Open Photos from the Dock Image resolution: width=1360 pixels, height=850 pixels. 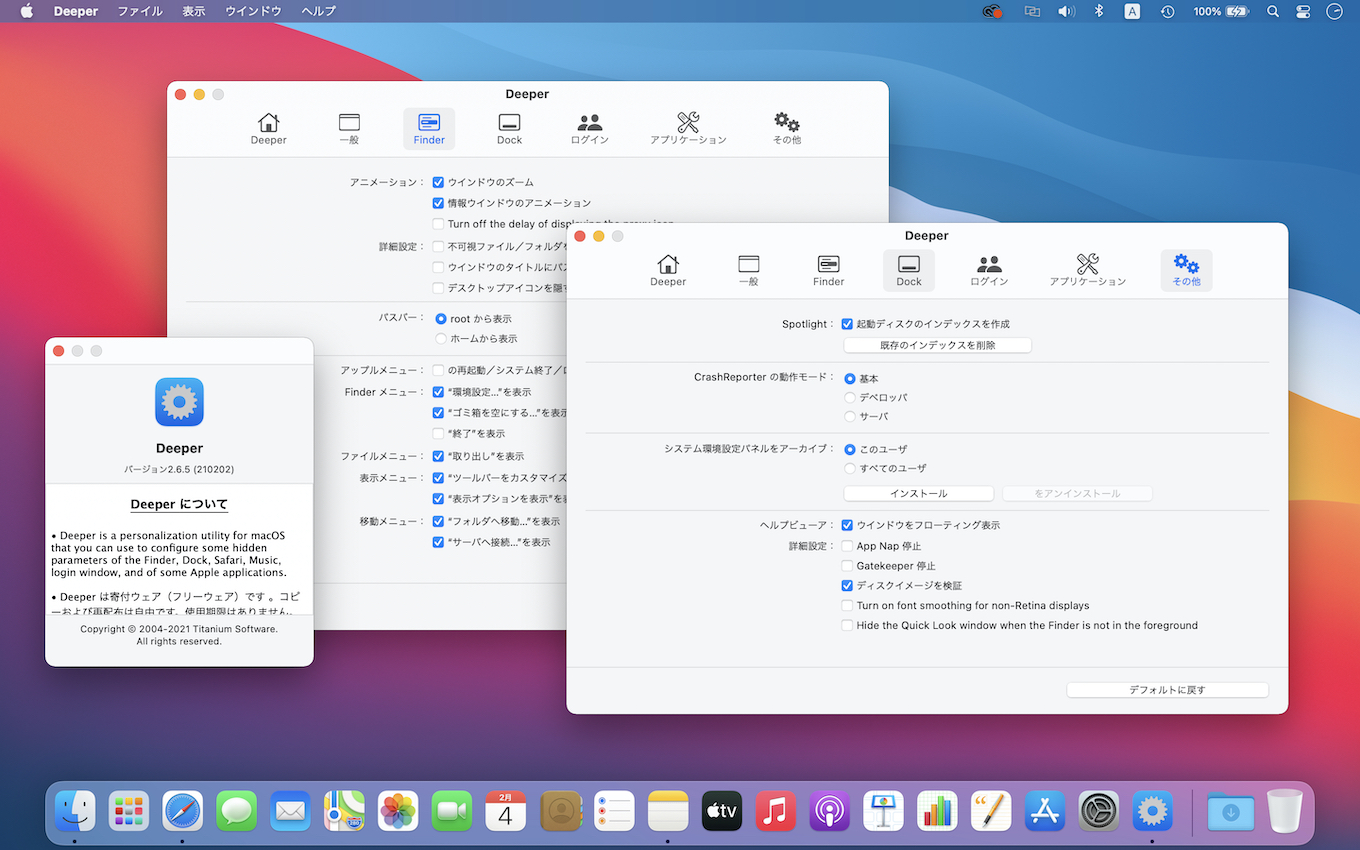(398, 811)
